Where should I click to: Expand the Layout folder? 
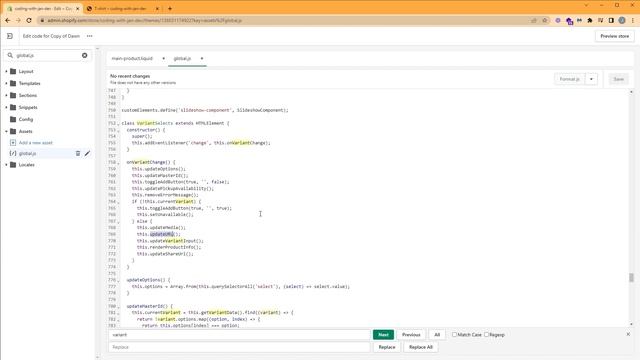coord(6,71)
